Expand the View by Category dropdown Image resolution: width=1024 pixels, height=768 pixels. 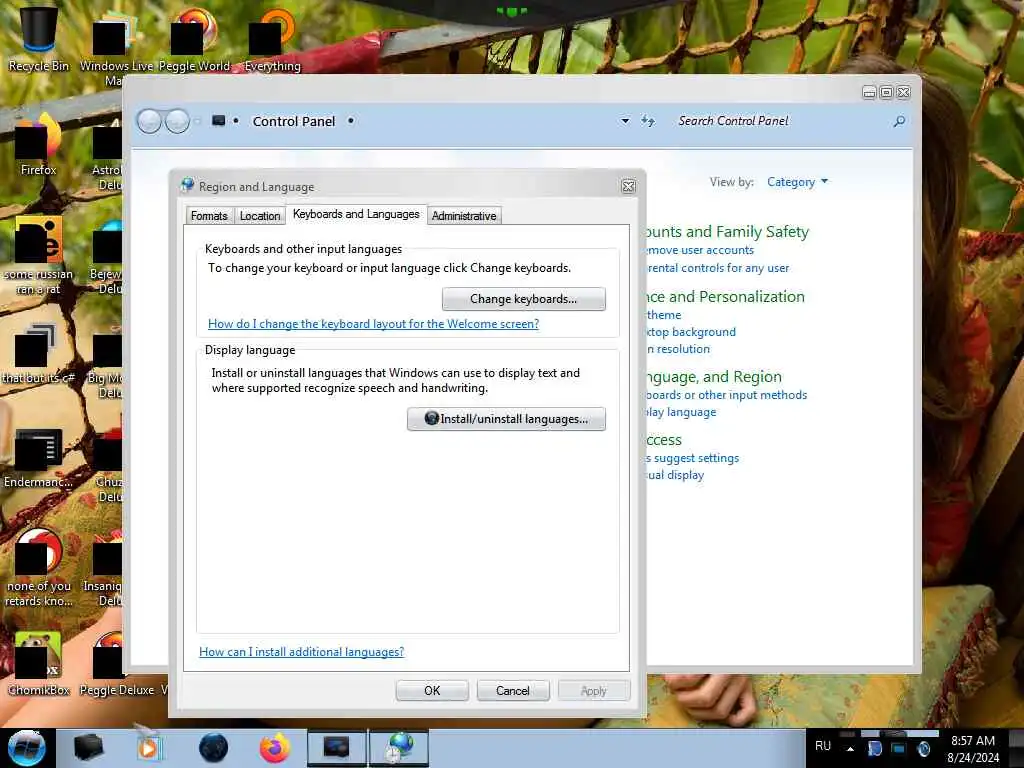tap(797, 182)
